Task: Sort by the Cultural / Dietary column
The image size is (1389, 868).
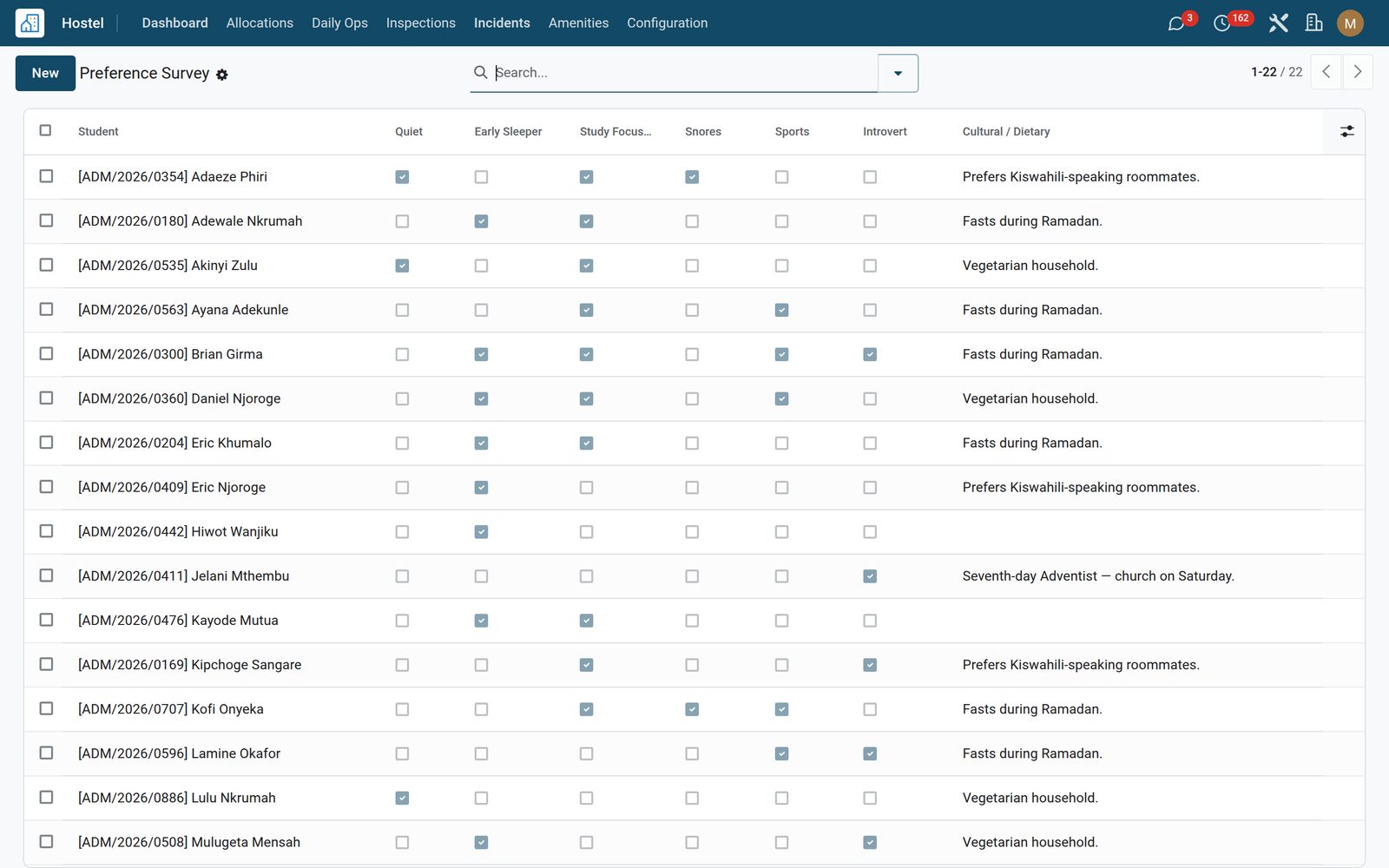Action: [x=1006, y=132]
